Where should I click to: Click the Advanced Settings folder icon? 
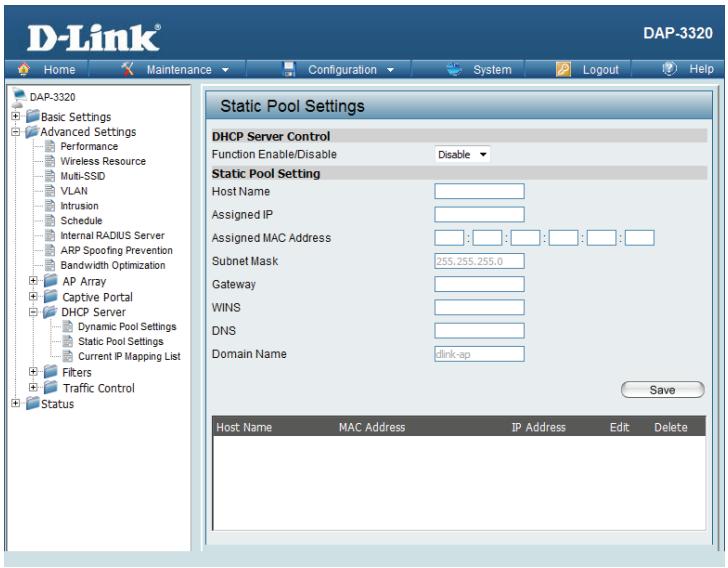pos(32,131)
